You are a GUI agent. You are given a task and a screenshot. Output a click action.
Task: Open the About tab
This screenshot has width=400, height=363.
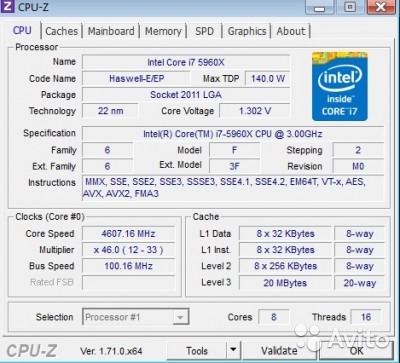tap(291, 31)
